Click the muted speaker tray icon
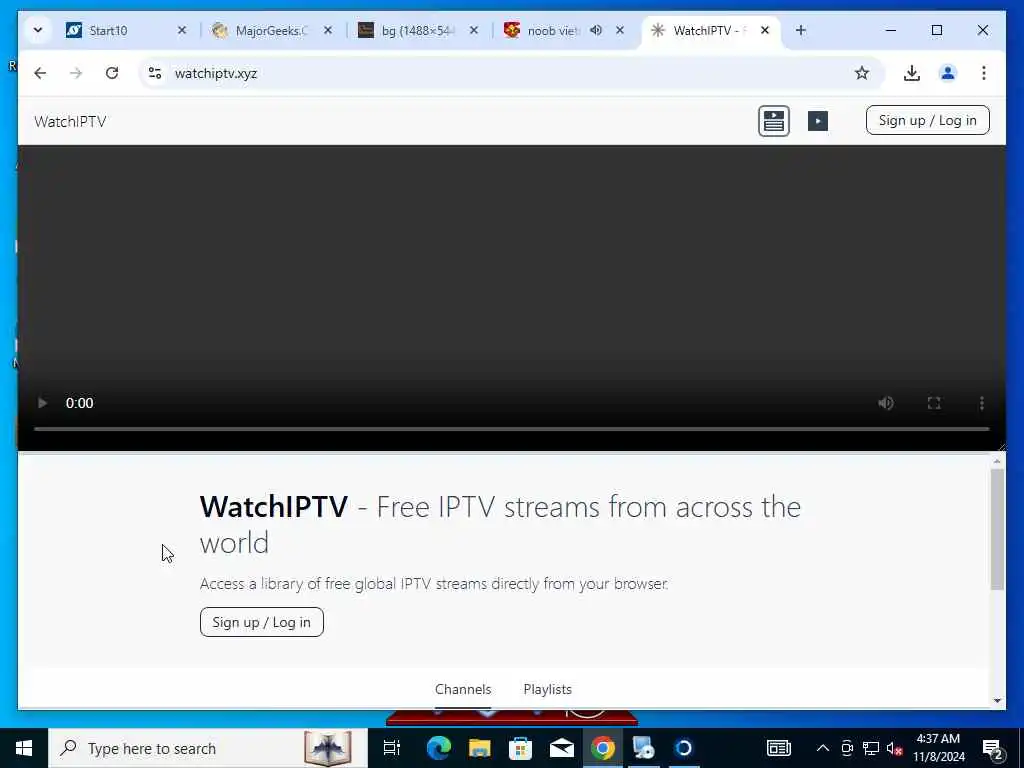This screenshot has height=768, width=1024. tap(894, 748)
